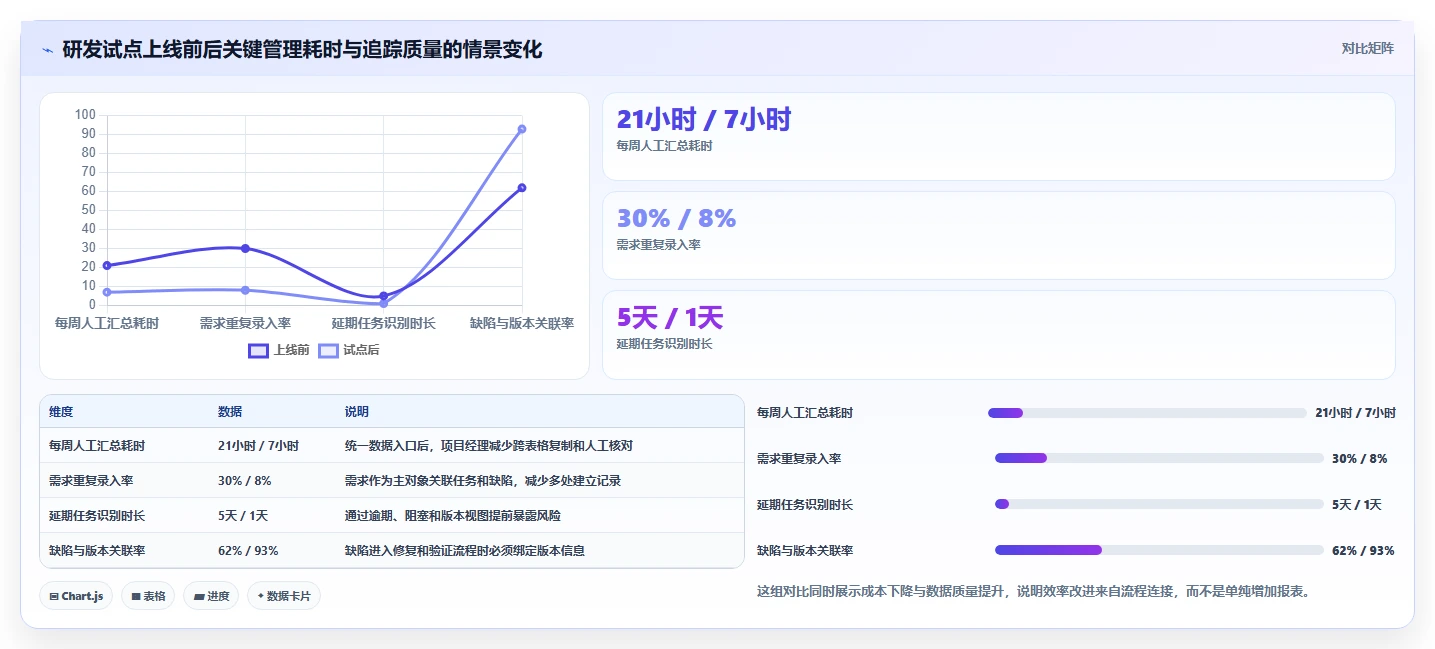Click the 延期任务识别时长 caption in third card

(x=665, y=344)
